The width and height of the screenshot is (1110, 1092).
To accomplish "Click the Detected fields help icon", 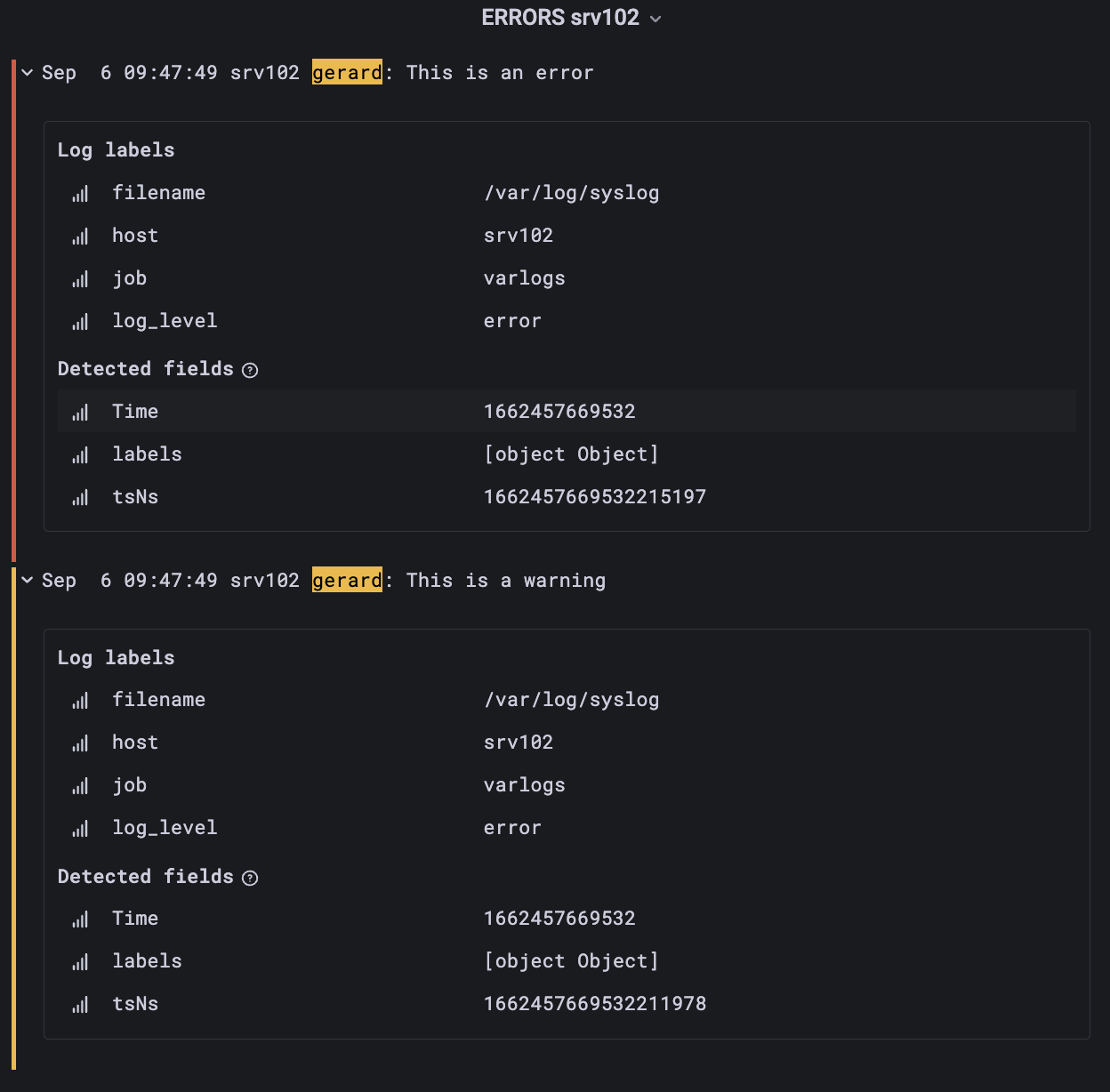I will point(250,370).
